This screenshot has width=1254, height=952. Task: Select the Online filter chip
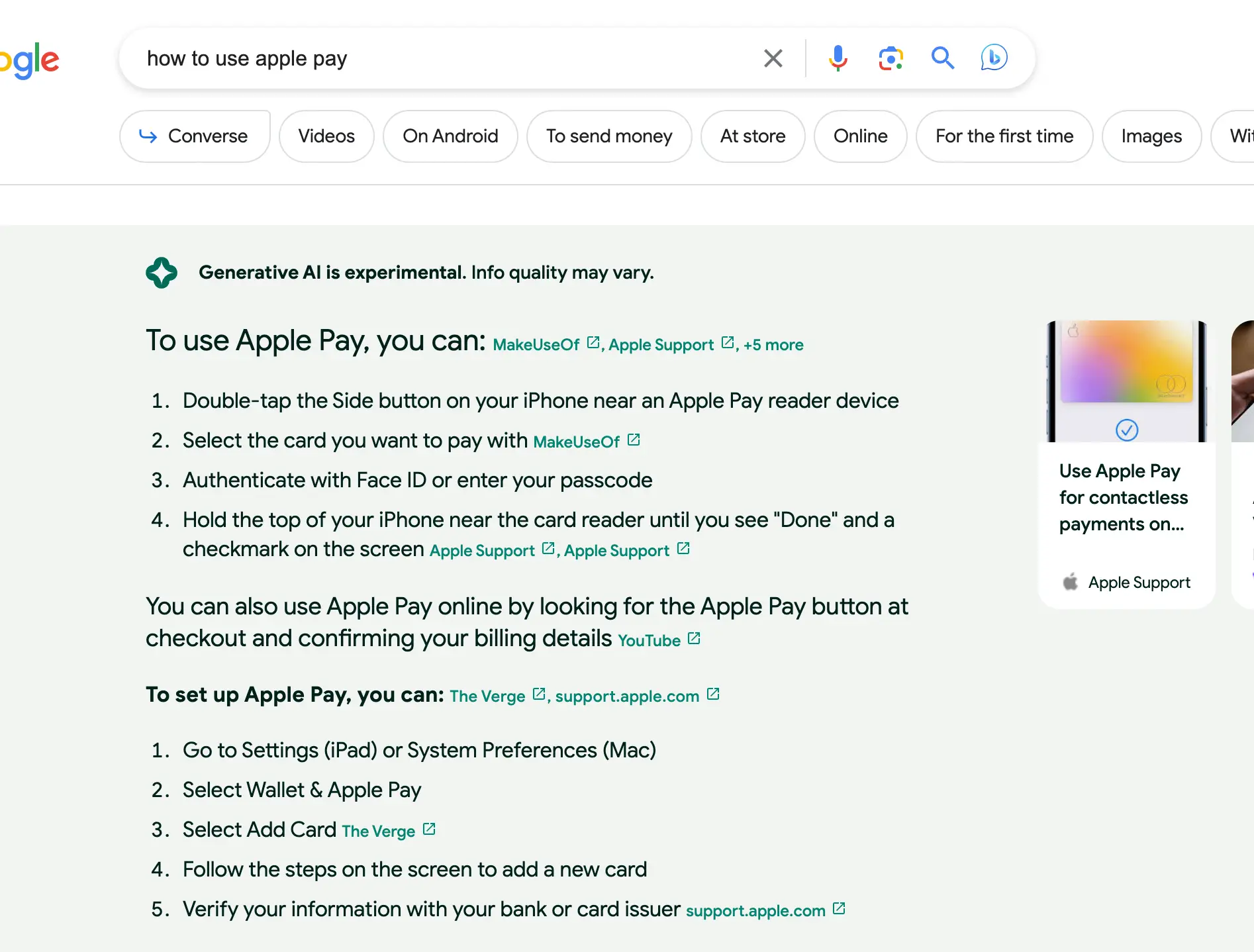coord(860,136)
